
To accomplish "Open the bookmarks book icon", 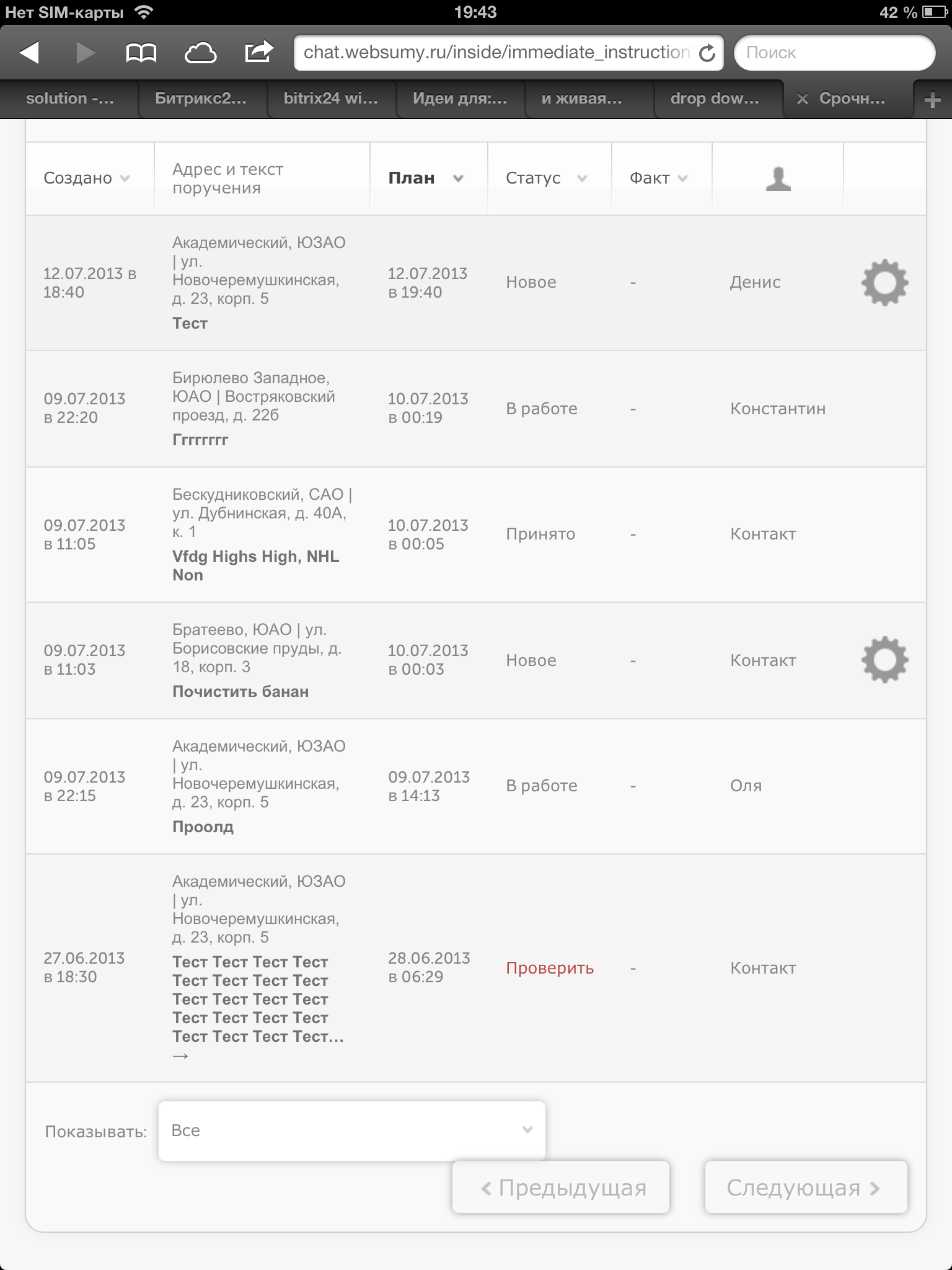I will pyautogui.click(x=141, y=53).
